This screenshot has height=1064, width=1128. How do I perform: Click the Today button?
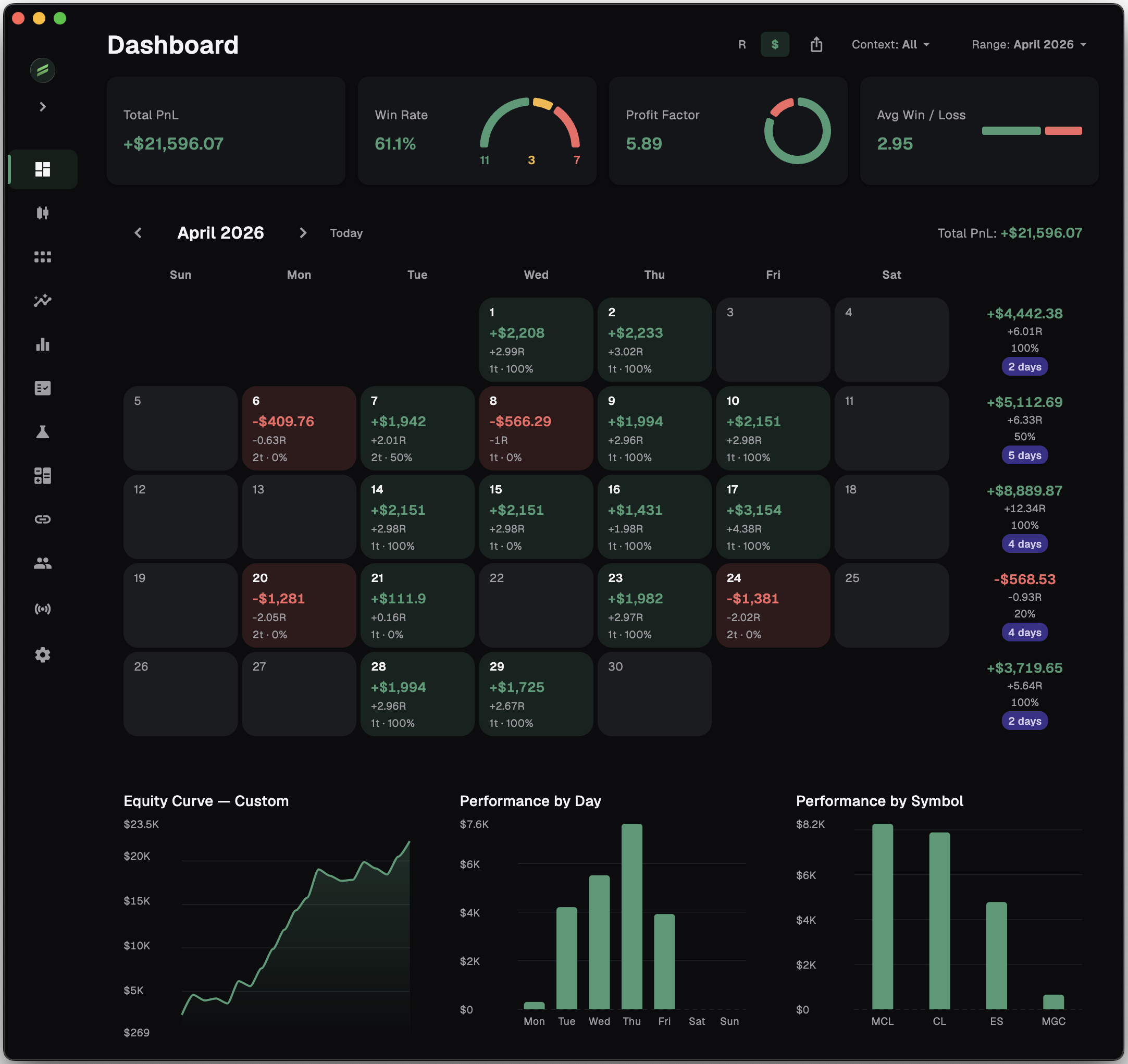346,233
